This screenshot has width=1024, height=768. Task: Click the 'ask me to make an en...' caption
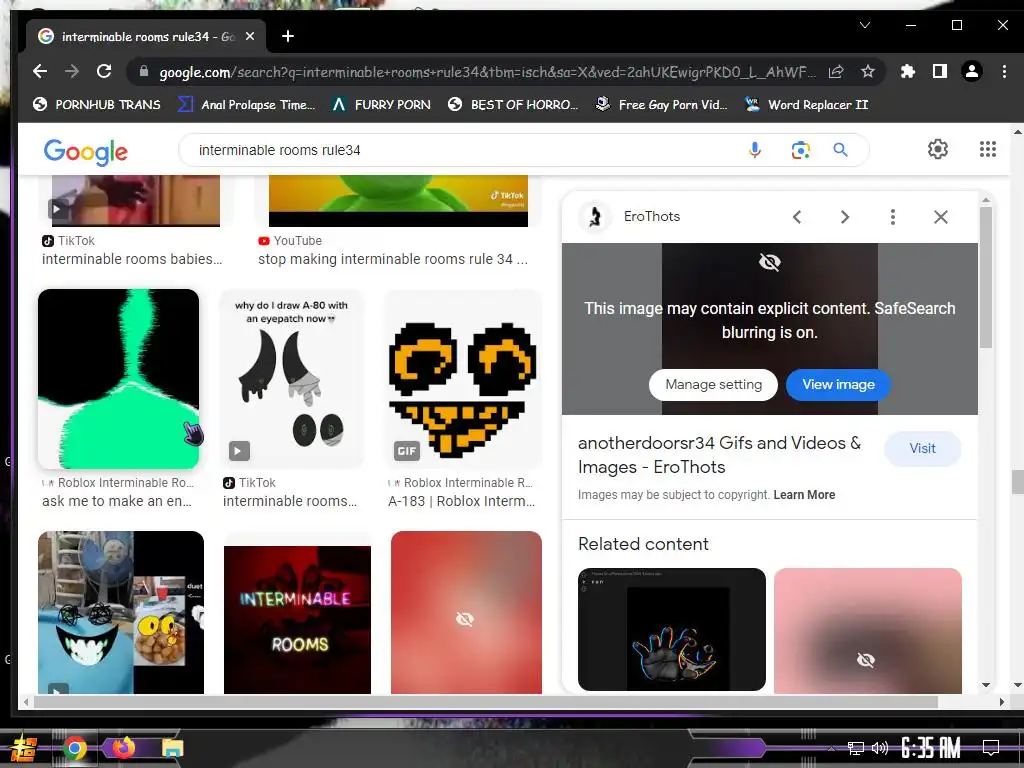click(x=117, y=501)
